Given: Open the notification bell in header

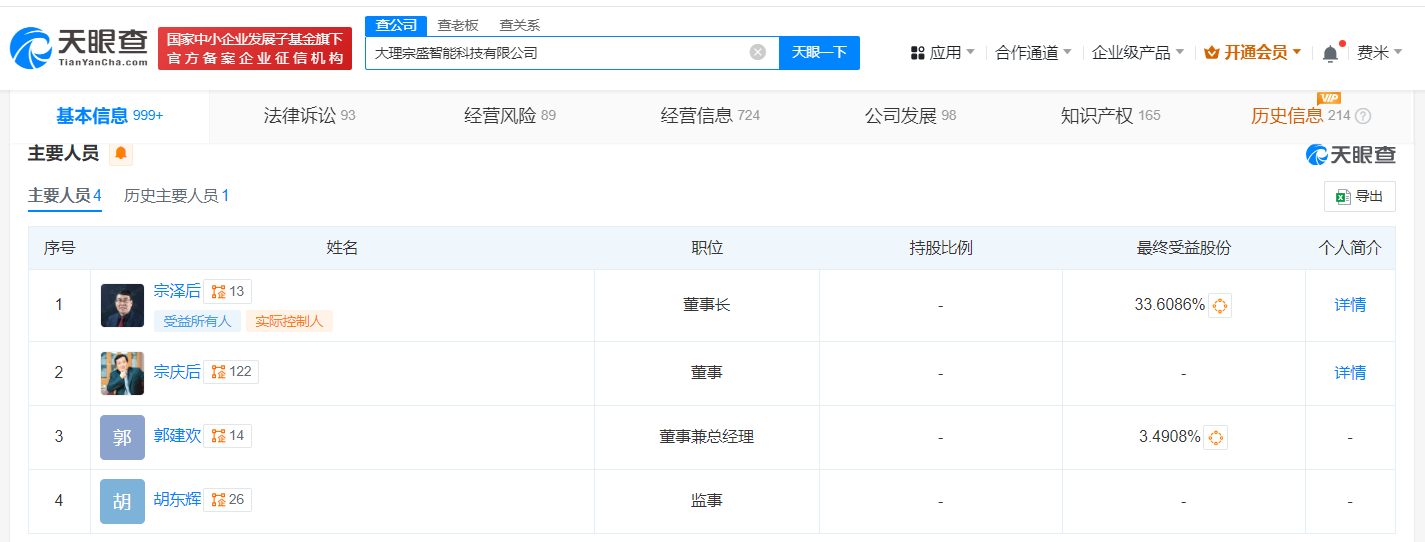Looking at the screenshot, I should 1330,53.
